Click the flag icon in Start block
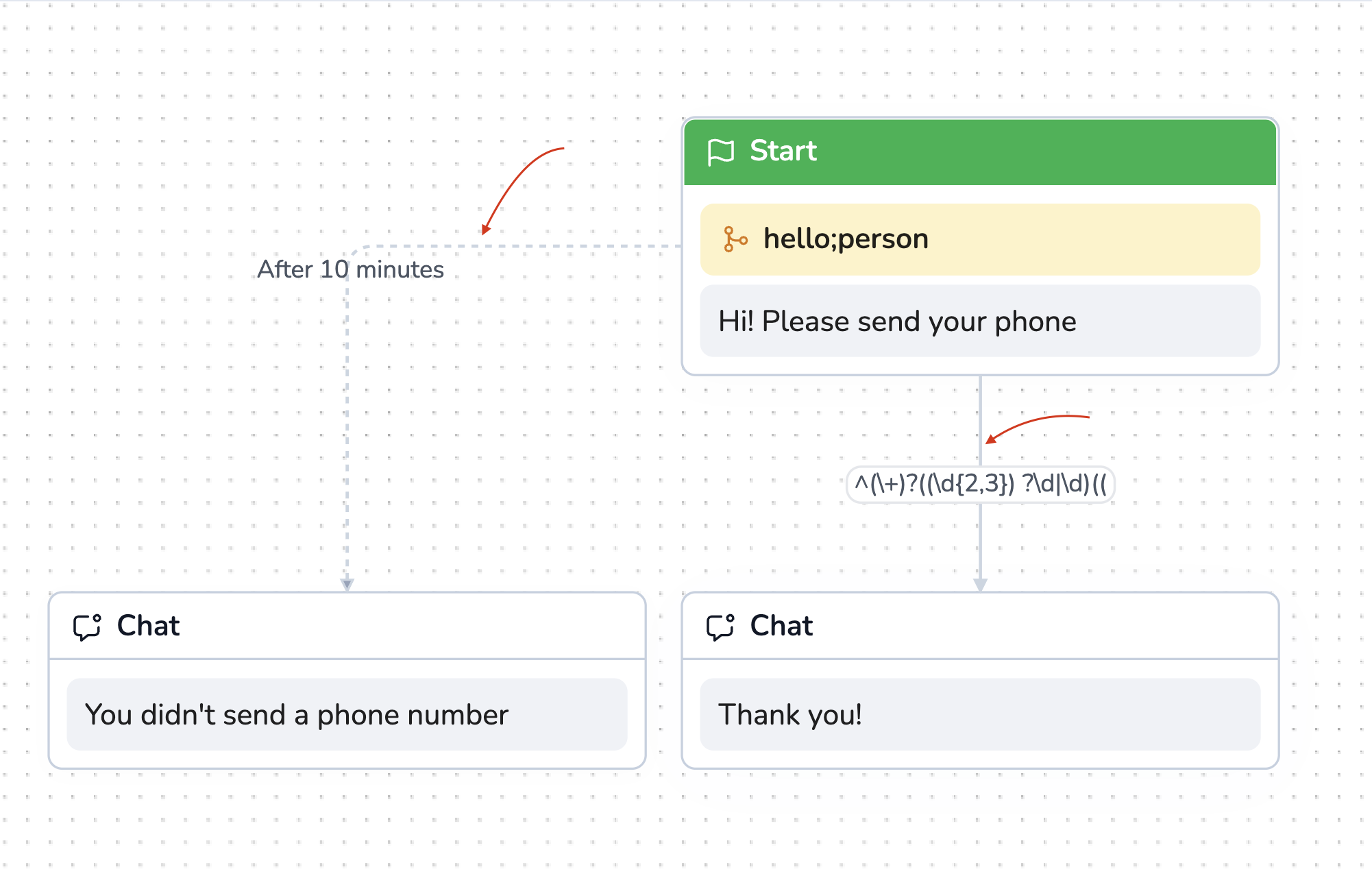Screen dimensions: 1372x876 click(x=720, y=151)
